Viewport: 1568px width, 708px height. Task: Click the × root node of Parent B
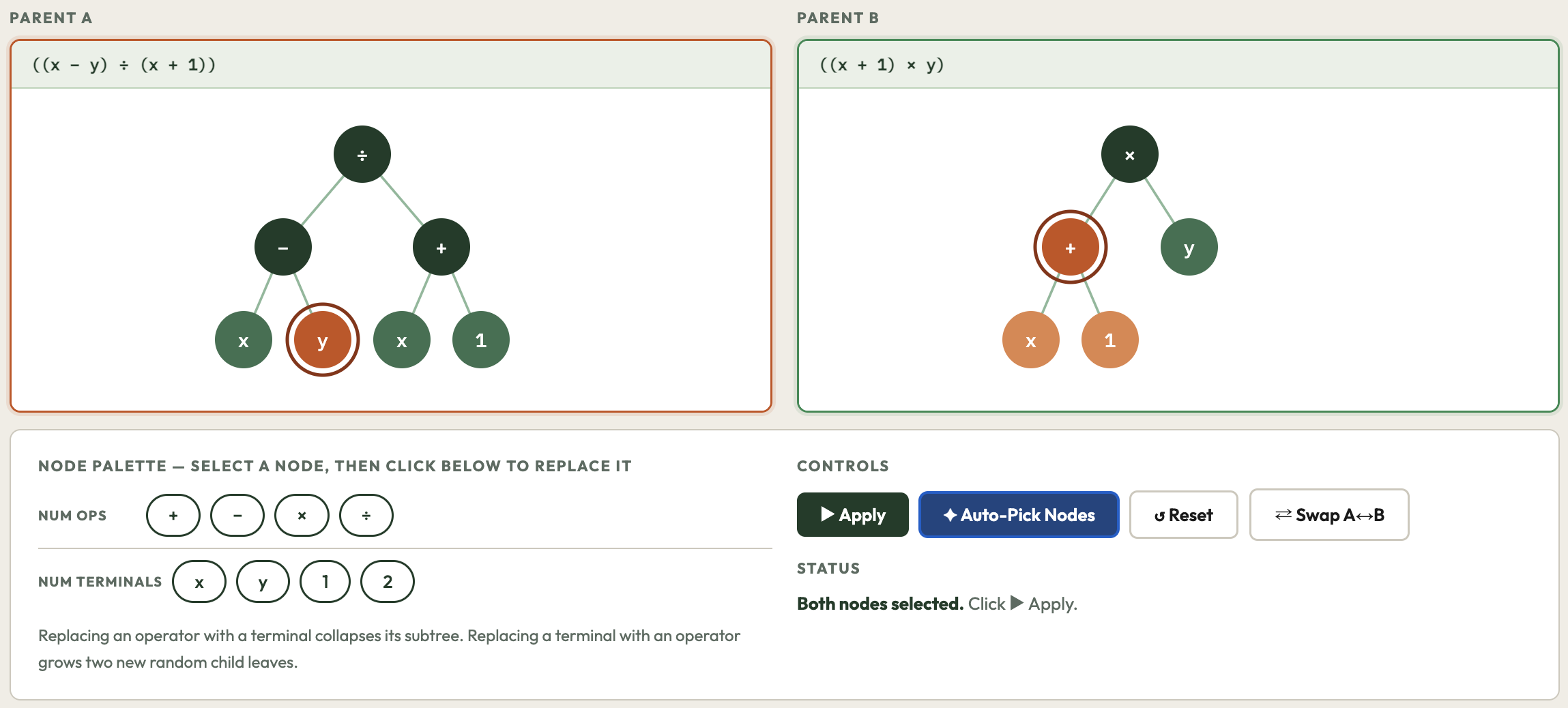(1129, 154)
